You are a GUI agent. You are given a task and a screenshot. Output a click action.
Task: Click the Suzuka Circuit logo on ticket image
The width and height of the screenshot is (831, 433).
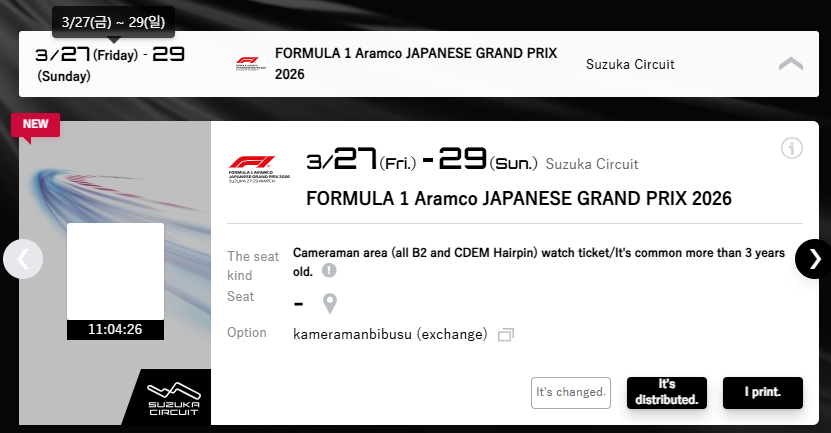point(172,398)
